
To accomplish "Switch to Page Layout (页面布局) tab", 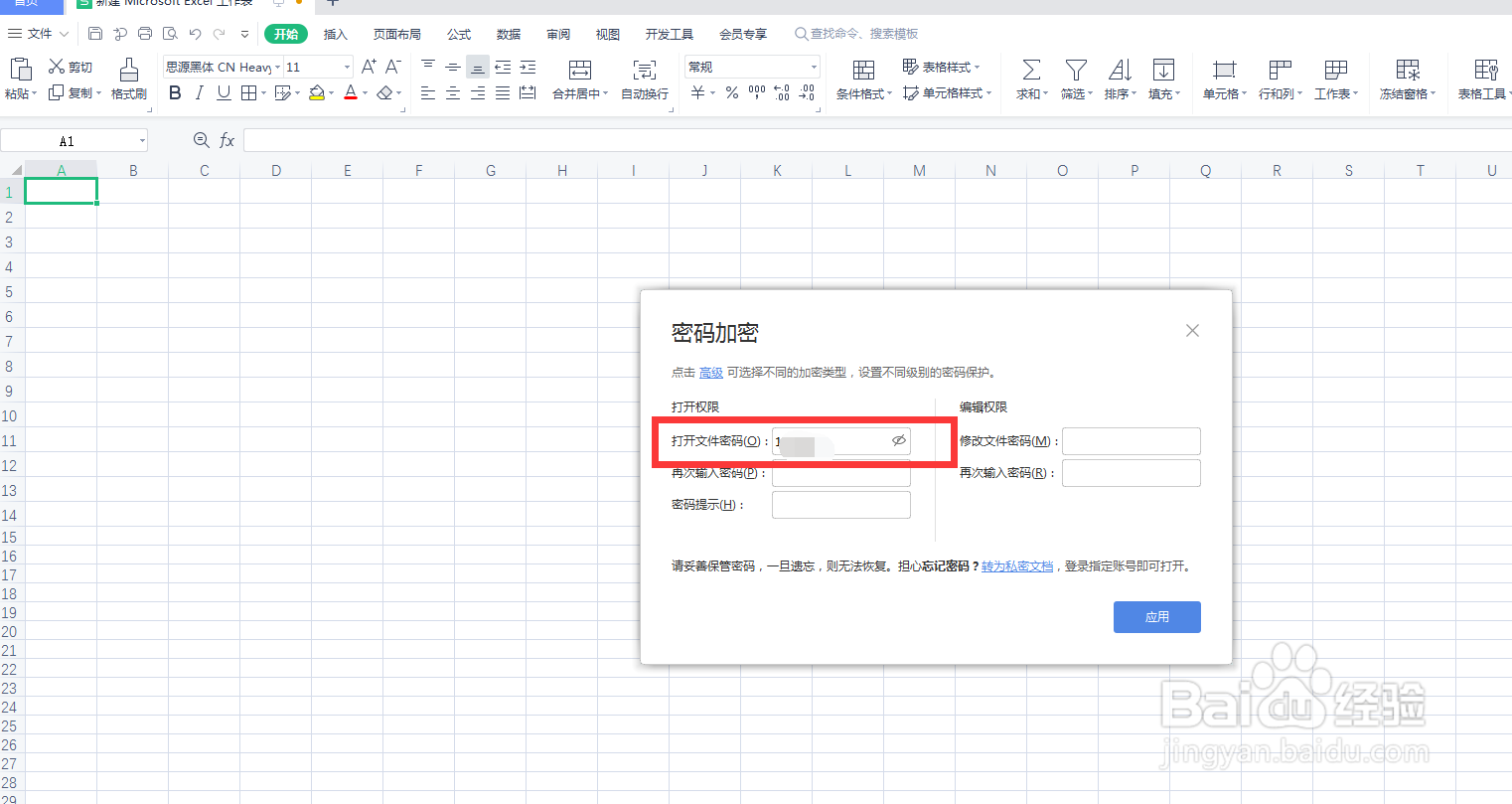I will point(397,34).
